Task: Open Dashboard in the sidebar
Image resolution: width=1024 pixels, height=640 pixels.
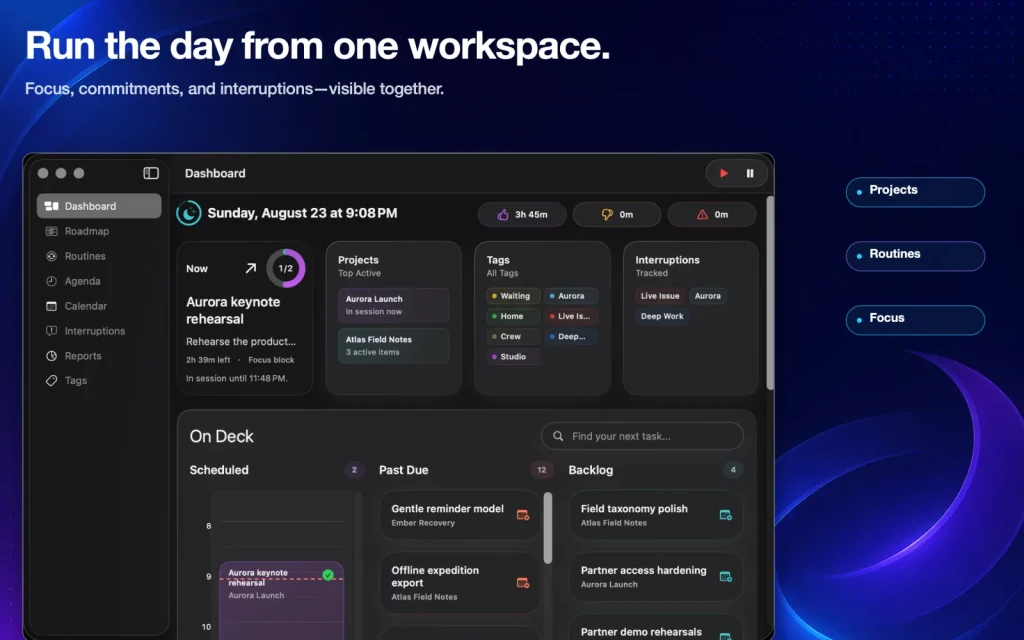Action: point(99,206)
